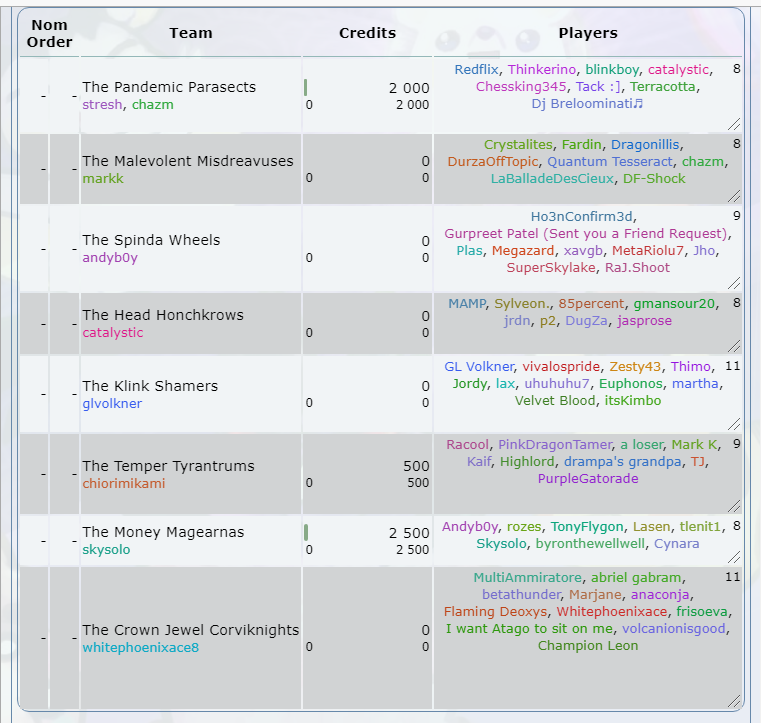761x723 pixels.
Task: Open player Redflix's link
Action: 476,70
